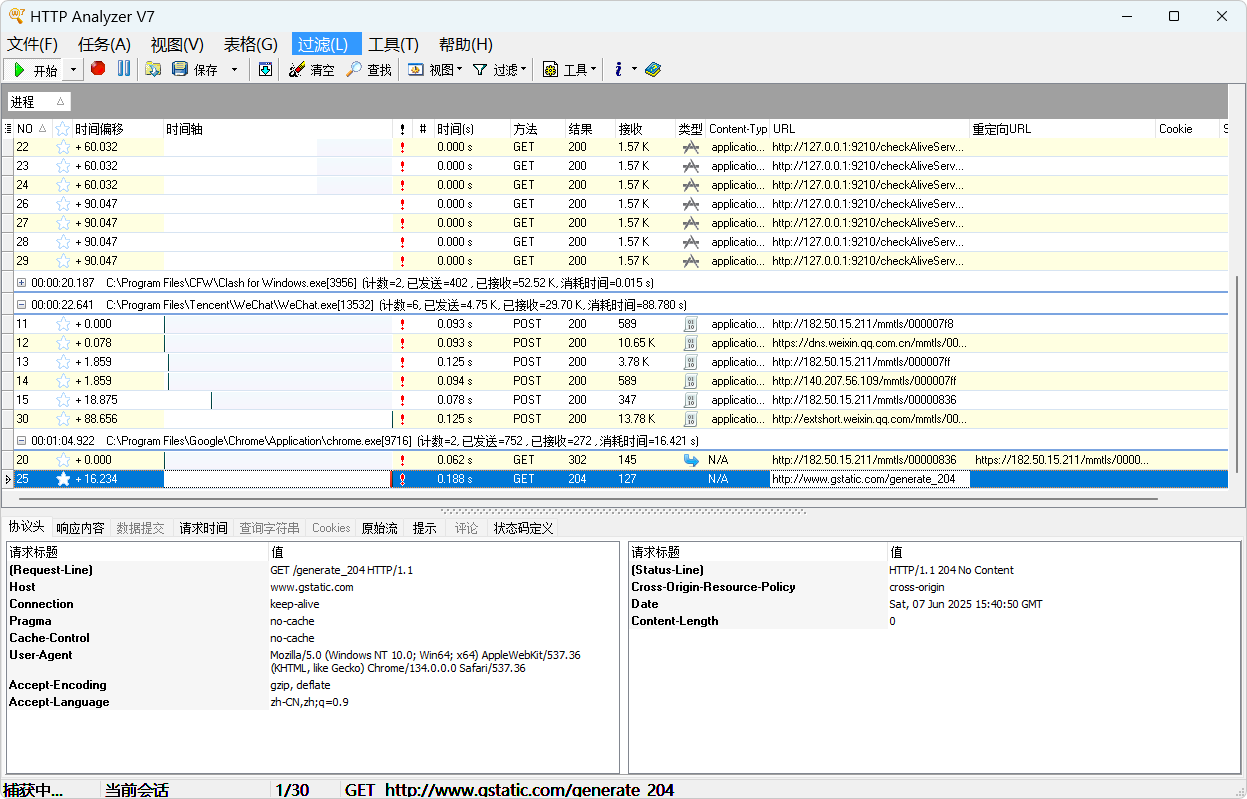Open the 视图 toolbar dropdown
Screen dimensions: 1247x799
point(459,70)
